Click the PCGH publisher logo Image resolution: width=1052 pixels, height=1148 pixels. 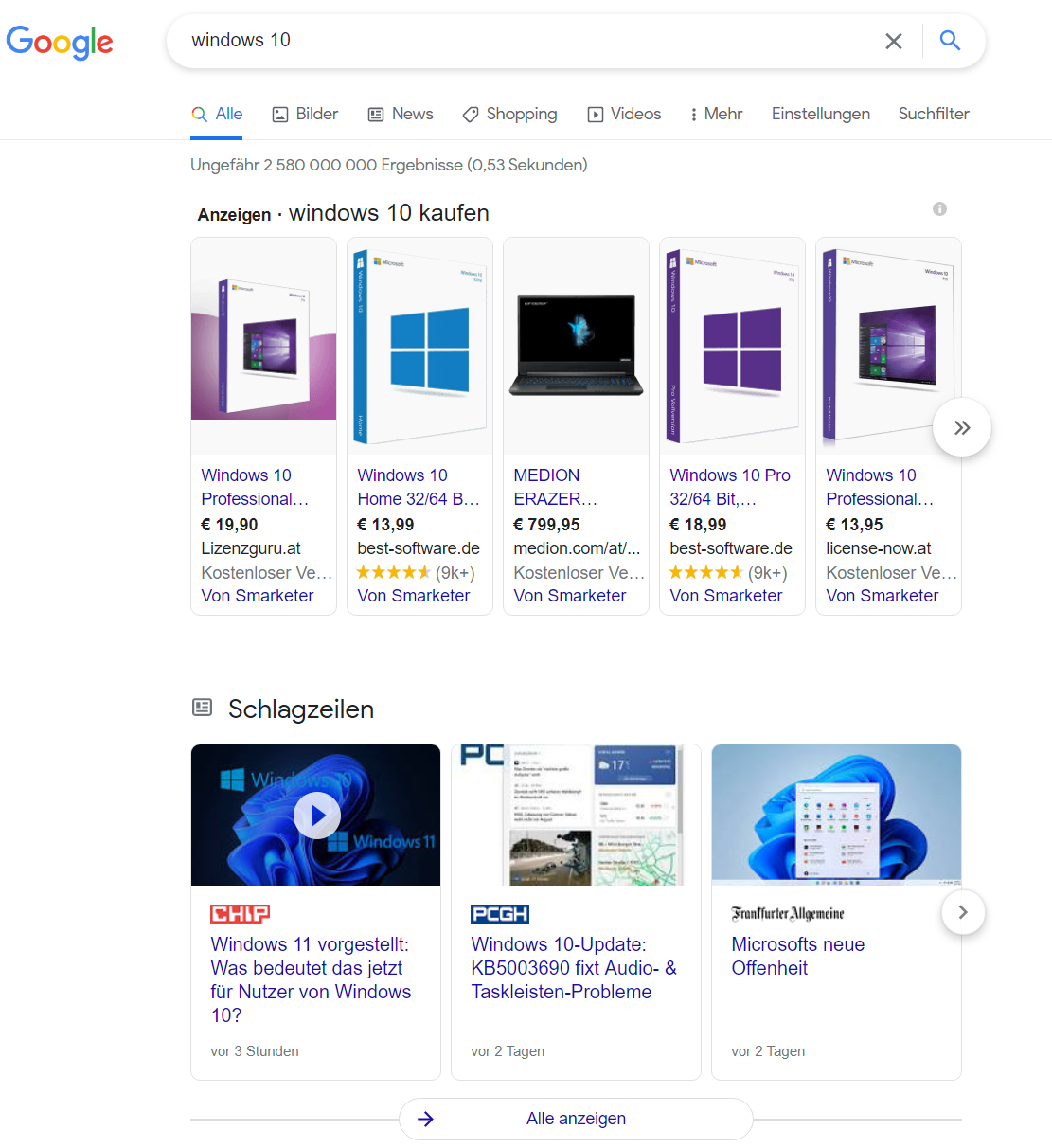tap(500, 913)
